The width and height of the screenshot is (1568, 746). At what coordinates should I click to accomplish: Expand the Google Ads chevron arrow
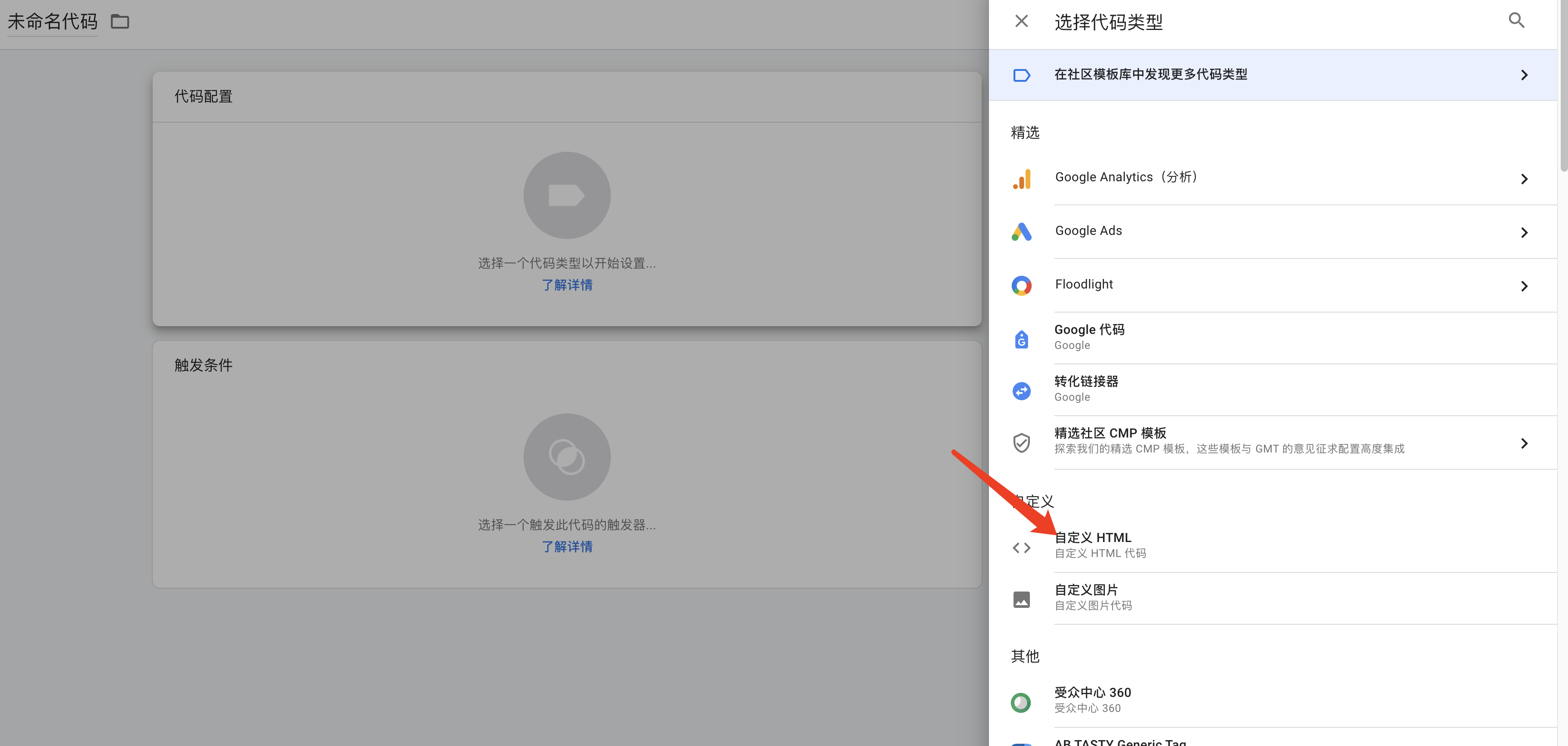click(x=1523, y=233)
